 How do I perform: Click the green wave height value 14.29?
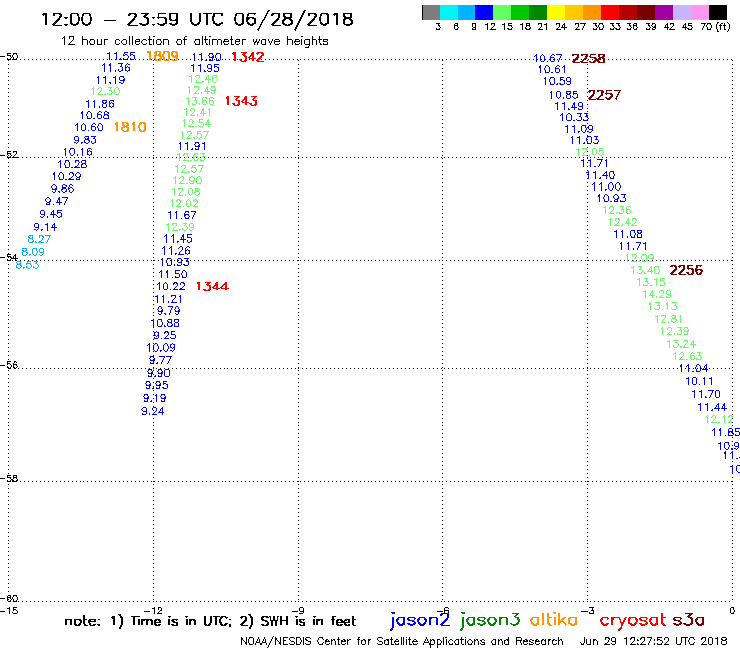point(657,294)
